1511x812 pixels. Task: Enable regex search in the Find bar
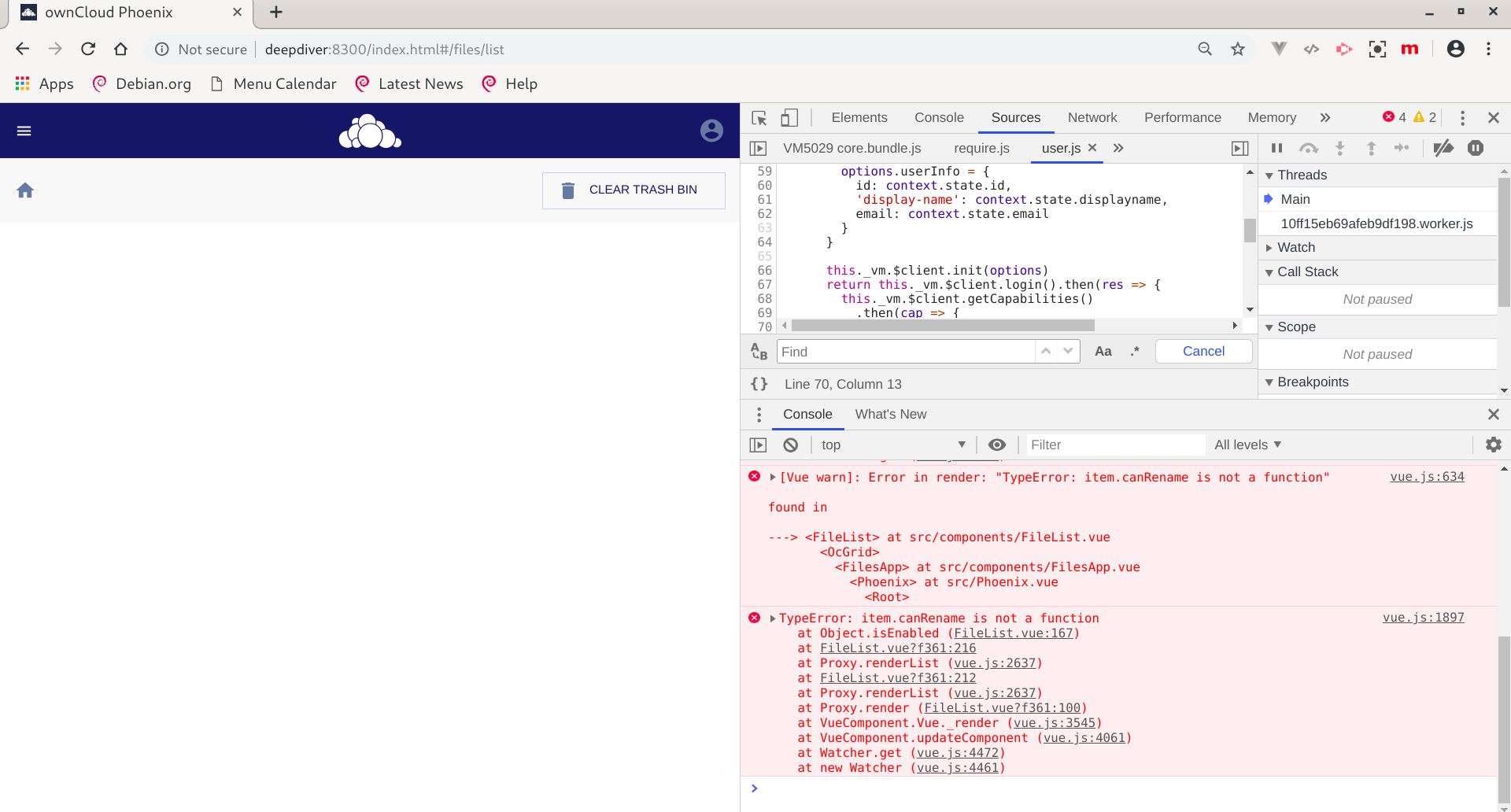[1134, 351]
